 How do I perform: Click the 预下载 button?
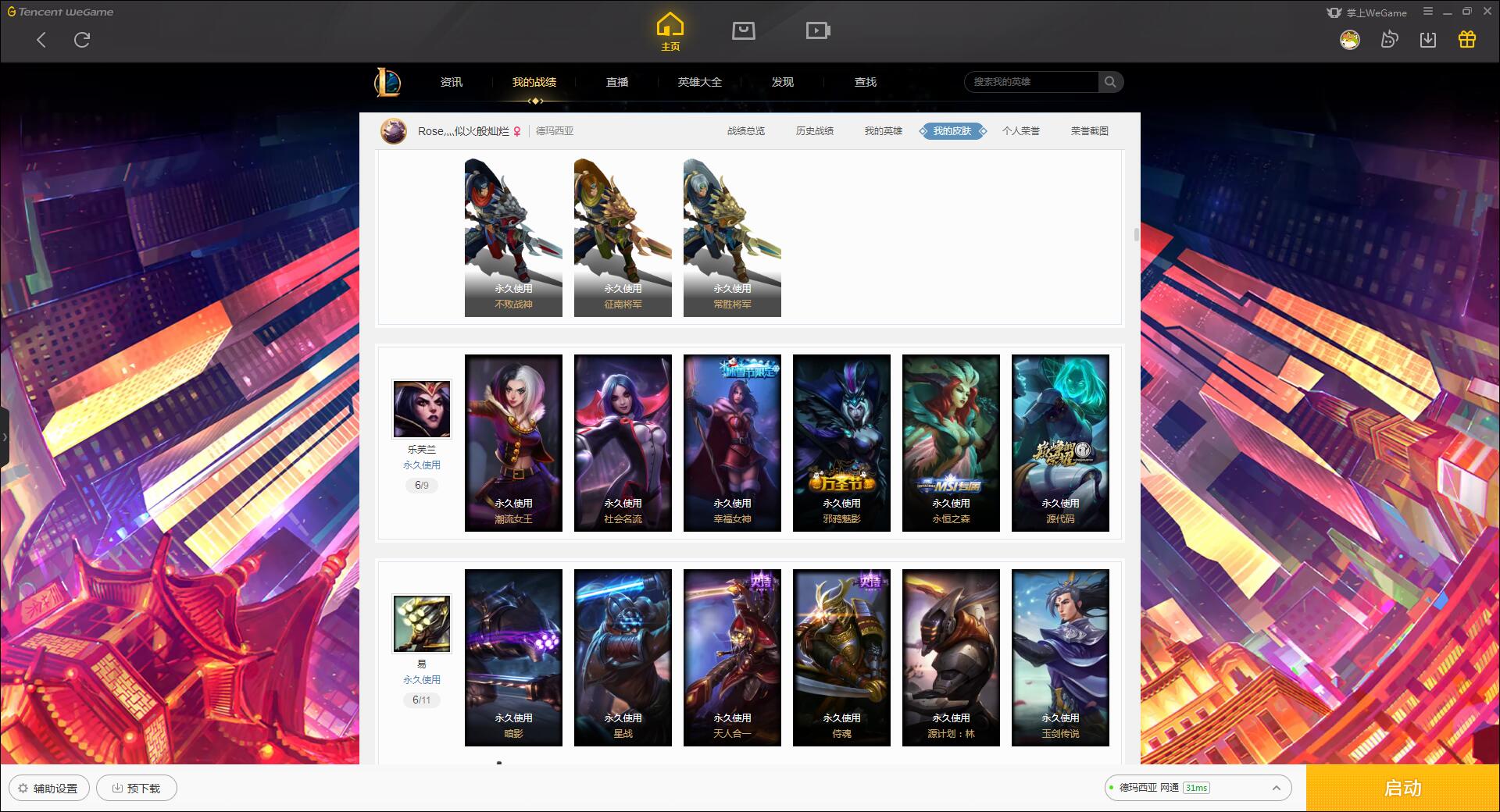(137, 789)
